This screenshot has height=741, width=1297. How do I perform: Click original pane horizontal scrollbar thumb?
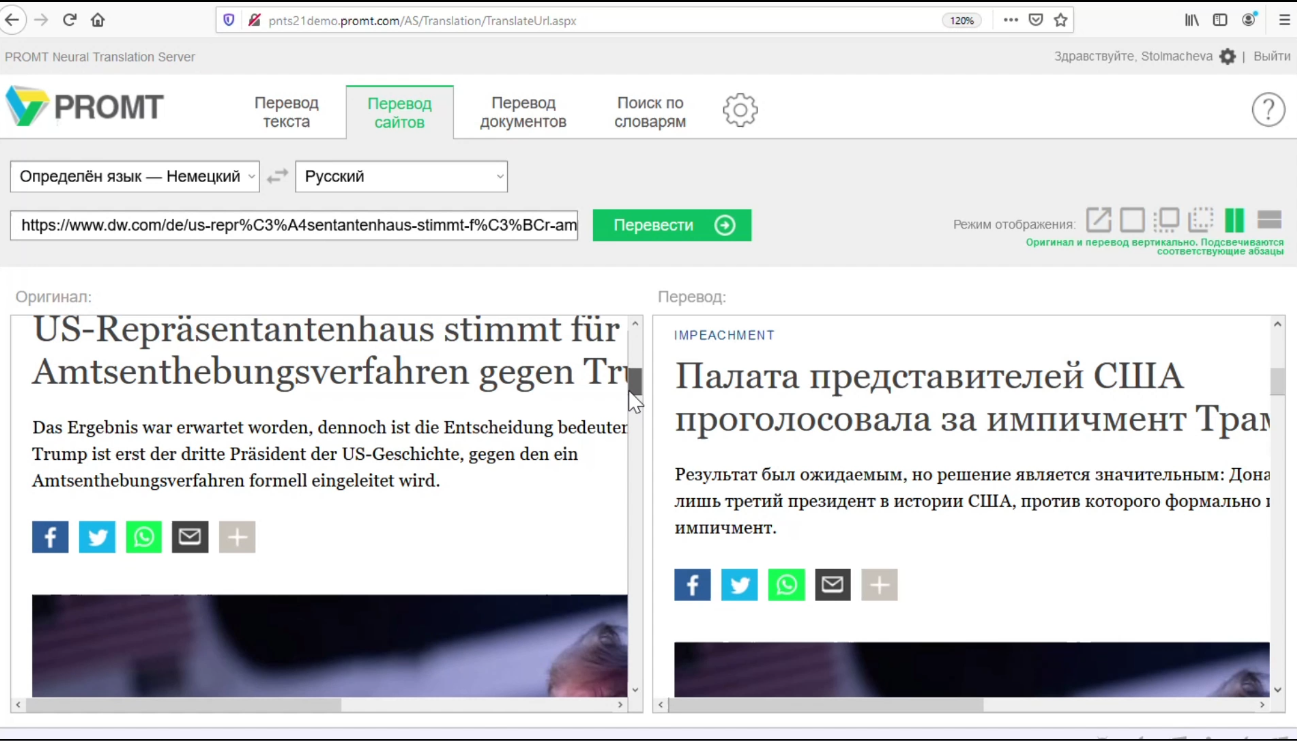coord(183,705)
